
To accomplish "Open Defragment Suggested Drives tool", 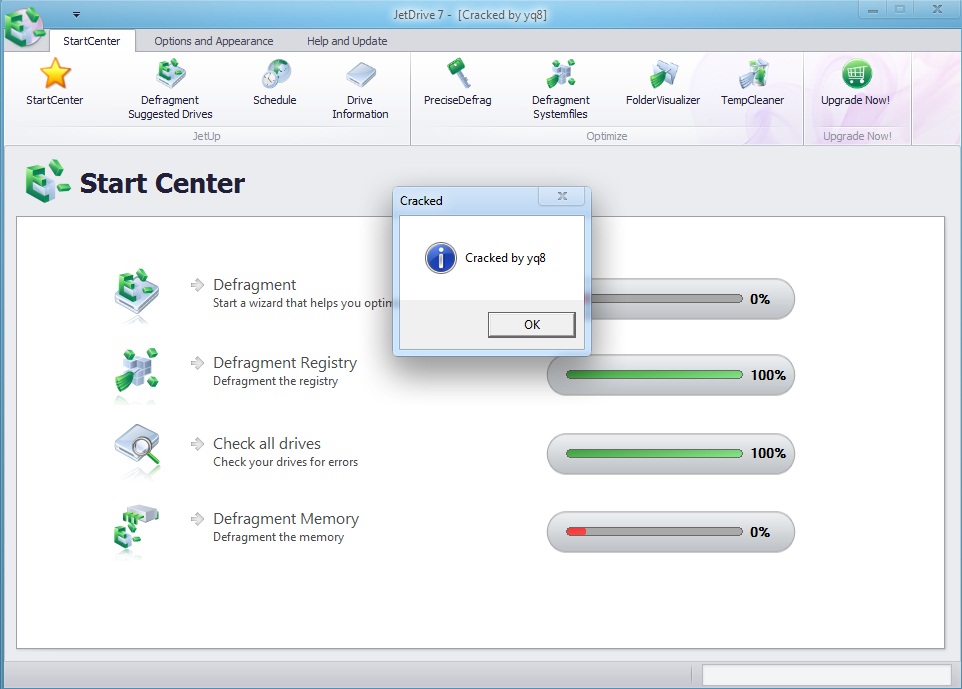I will pyautogui.click(x=170, y=89).
